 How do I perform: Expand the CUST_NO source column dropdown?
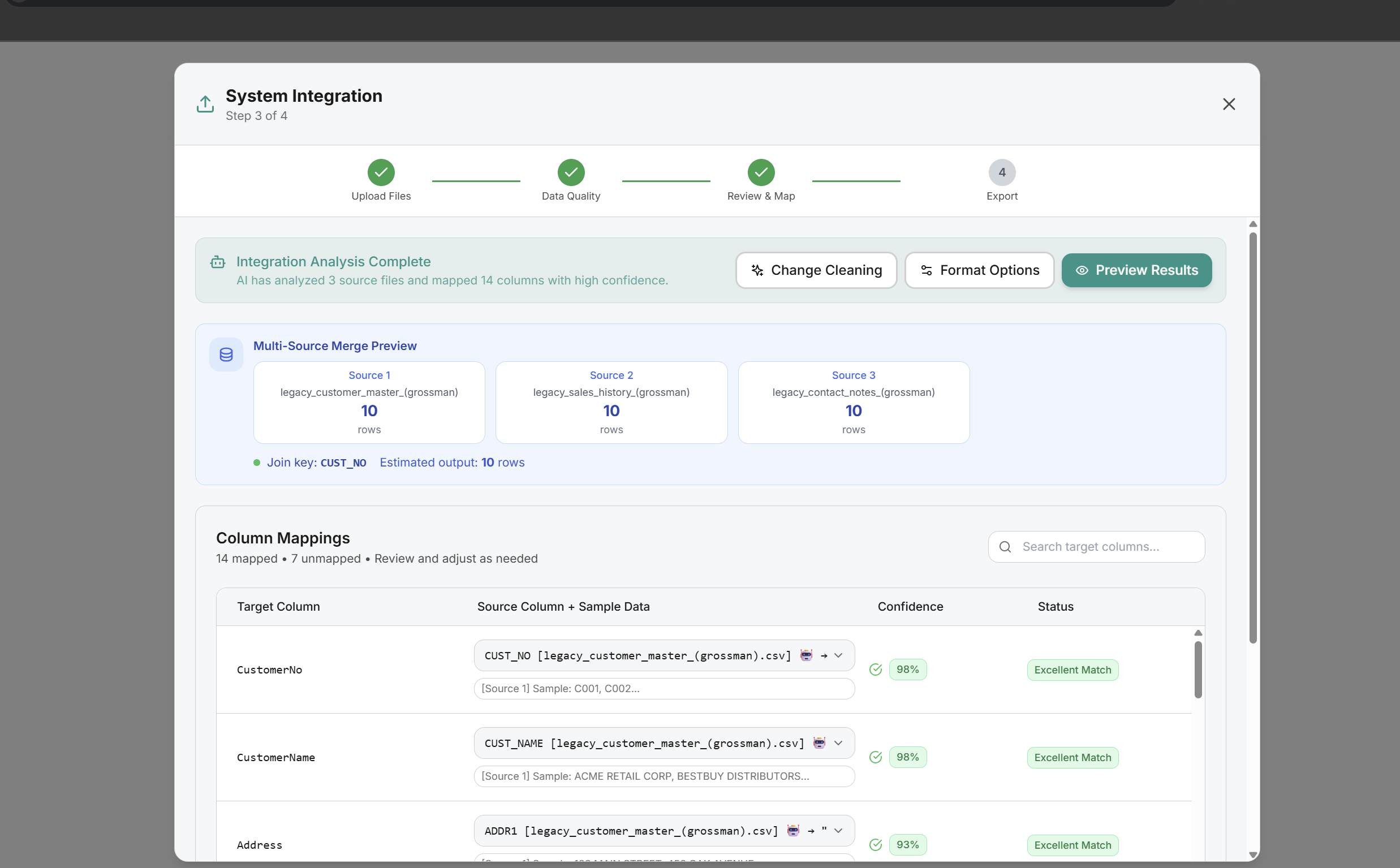(838, 655)
